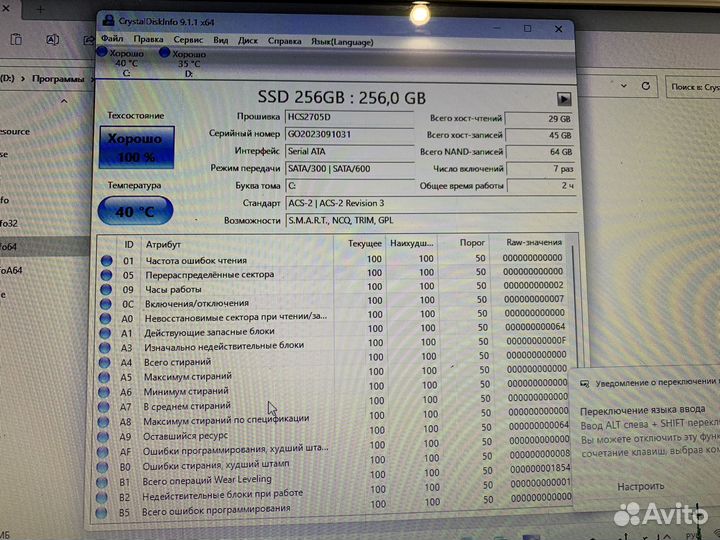Open the Файл menu

click(x=112, y=38)
